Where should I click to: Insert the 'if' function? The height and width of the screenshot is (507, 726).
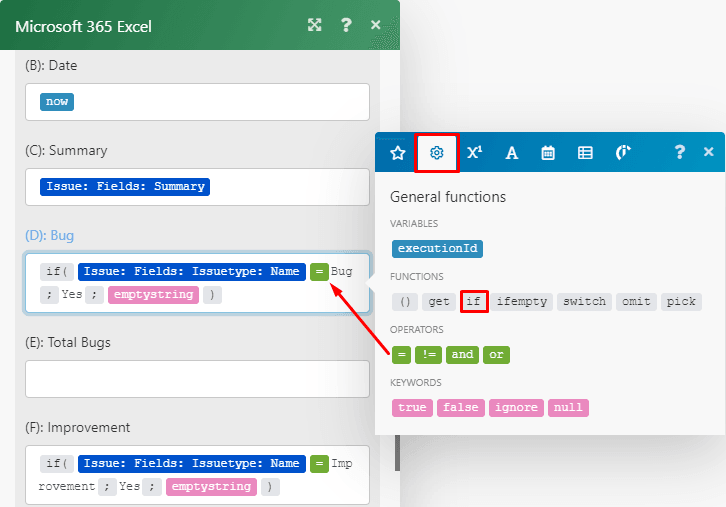[x=474, y=301]
